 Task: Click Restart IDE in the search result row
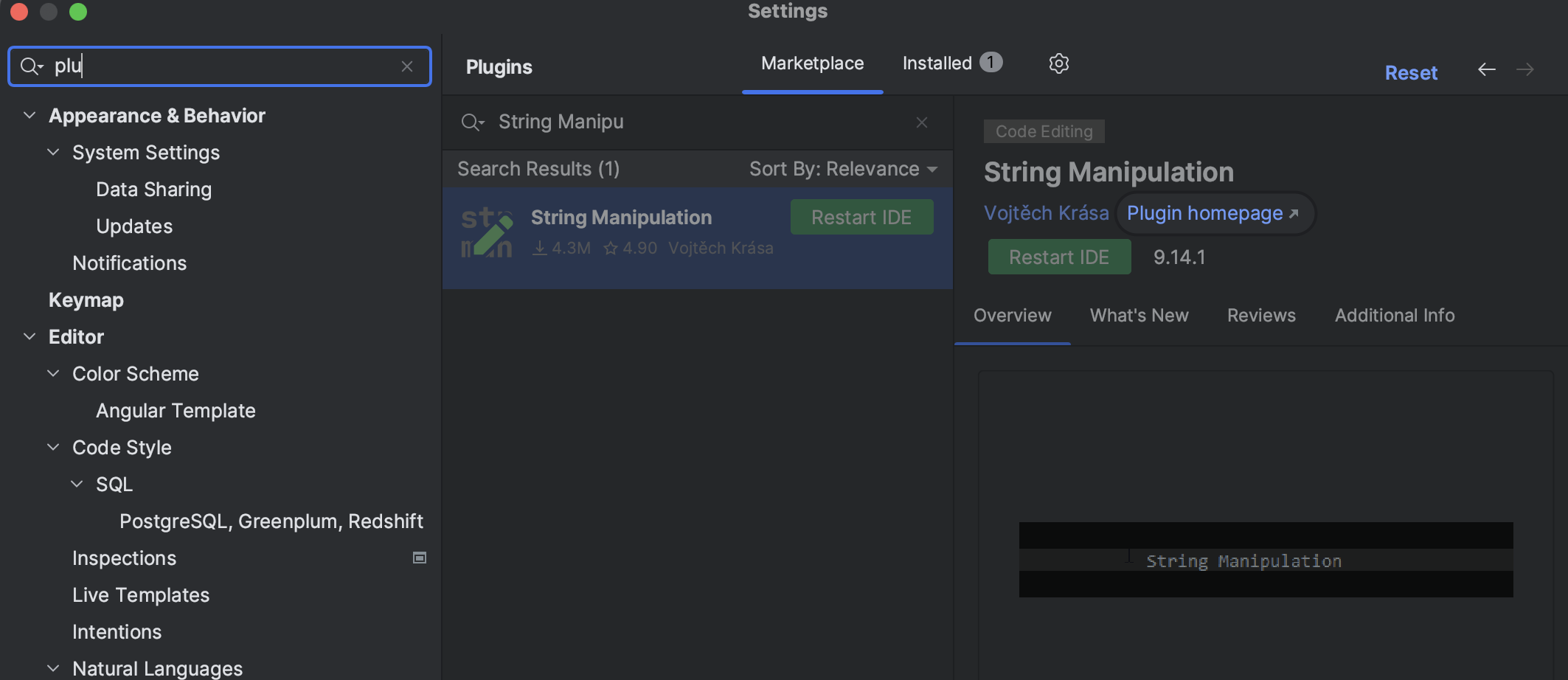click(x=861, y=218)
